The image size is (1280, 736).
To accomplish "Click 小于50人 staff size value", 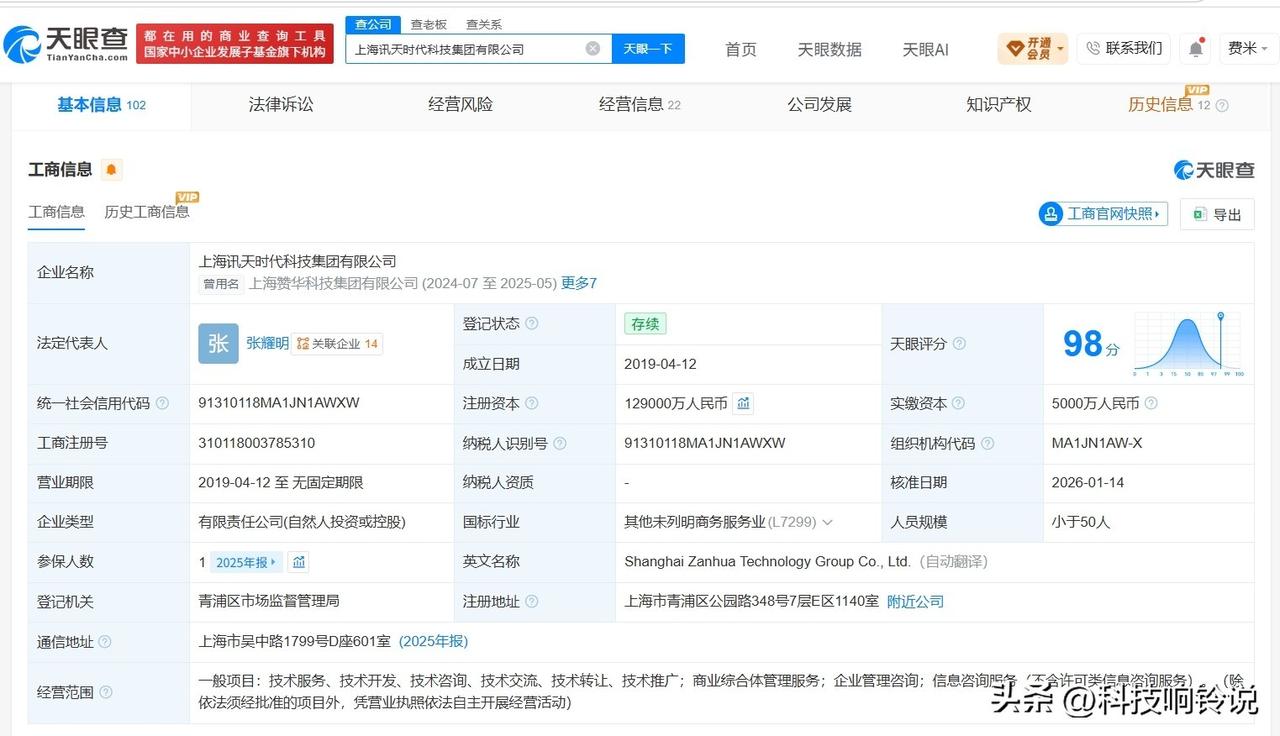I will click(1081, 522).
